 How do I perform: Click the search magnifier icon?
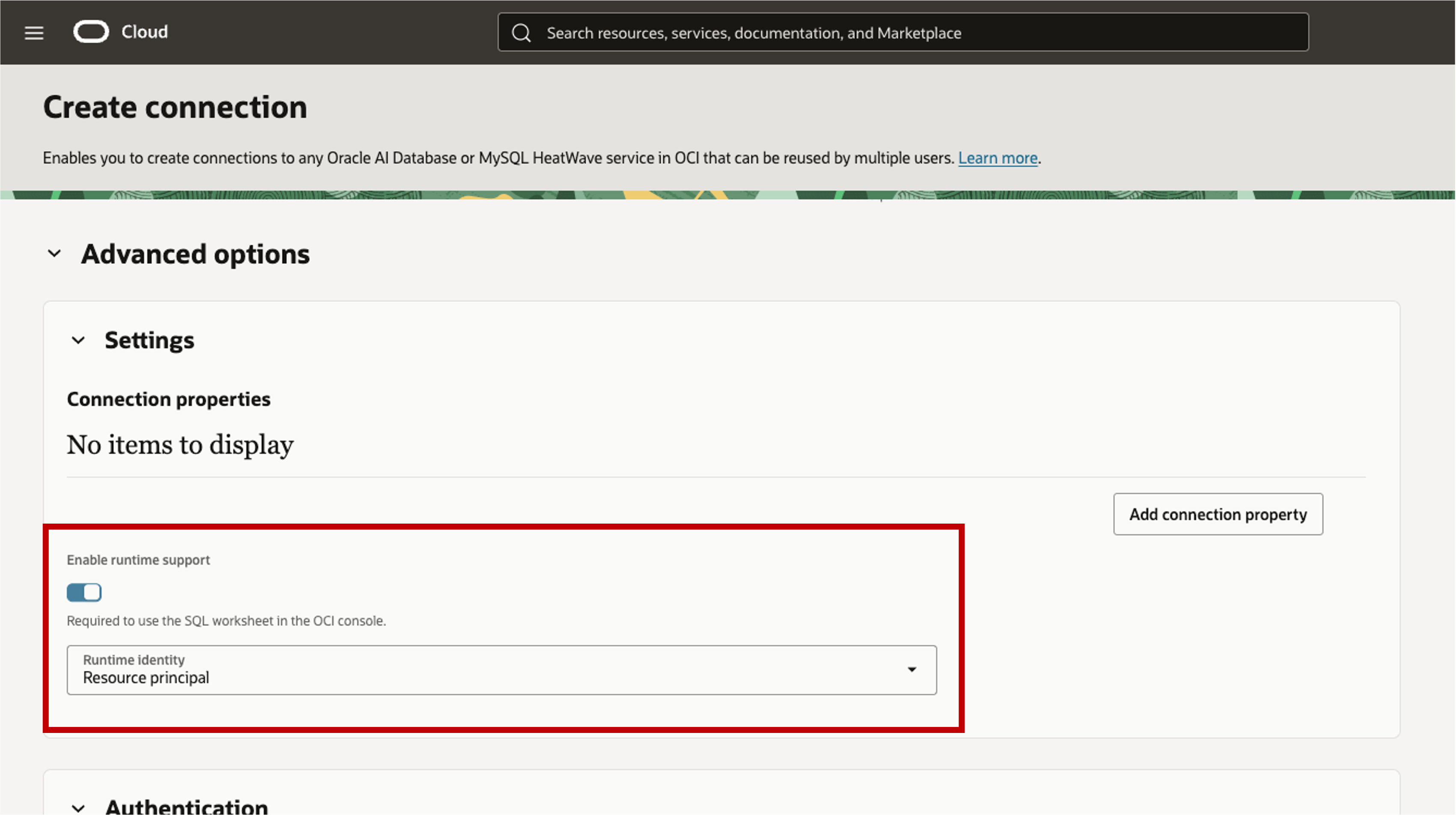(521, 32)
